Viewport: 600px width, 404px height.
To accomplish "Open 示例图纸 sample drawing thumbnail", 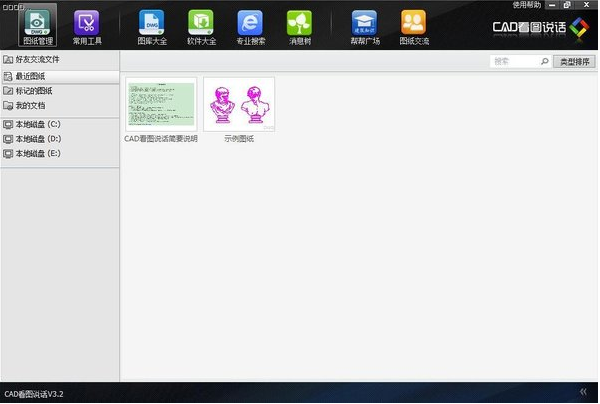I will point(239,104).
